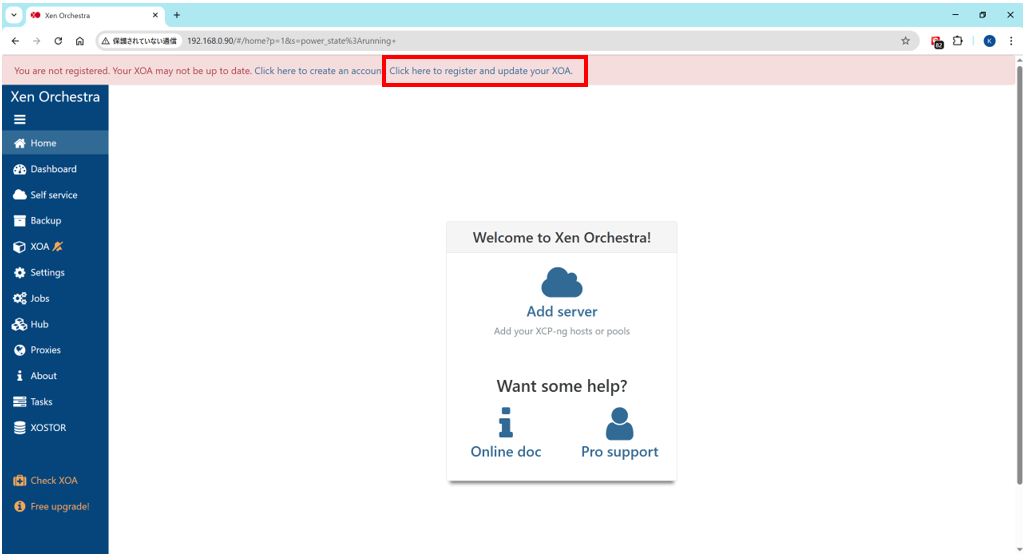Click the Free upgrade! link
The image size is (1023, 556).
(59, 507)
